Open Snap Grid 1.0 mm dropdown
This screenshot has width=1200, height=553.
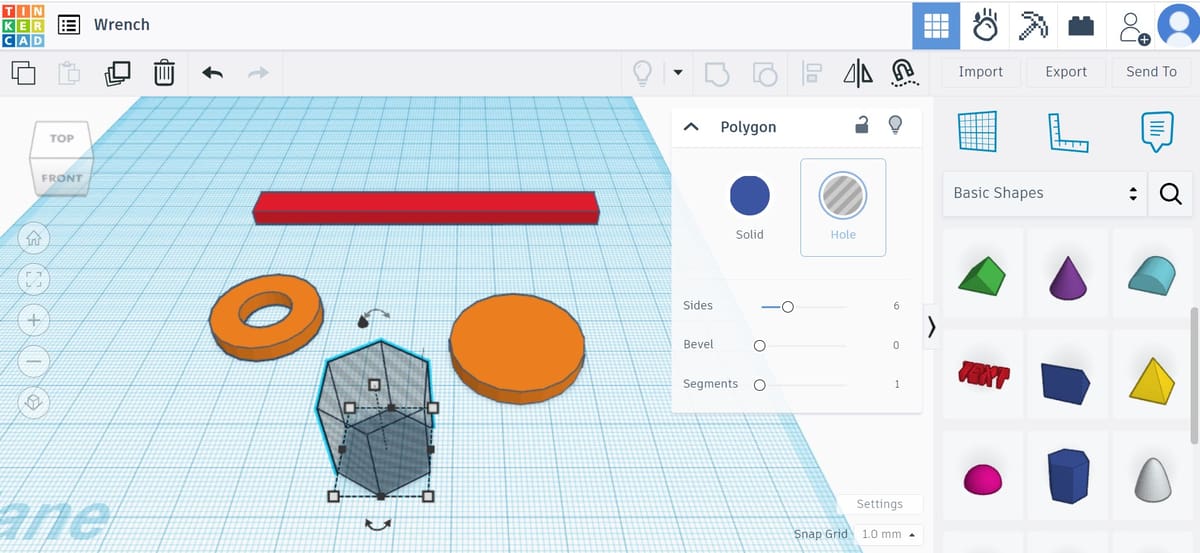tap(888, 534)
